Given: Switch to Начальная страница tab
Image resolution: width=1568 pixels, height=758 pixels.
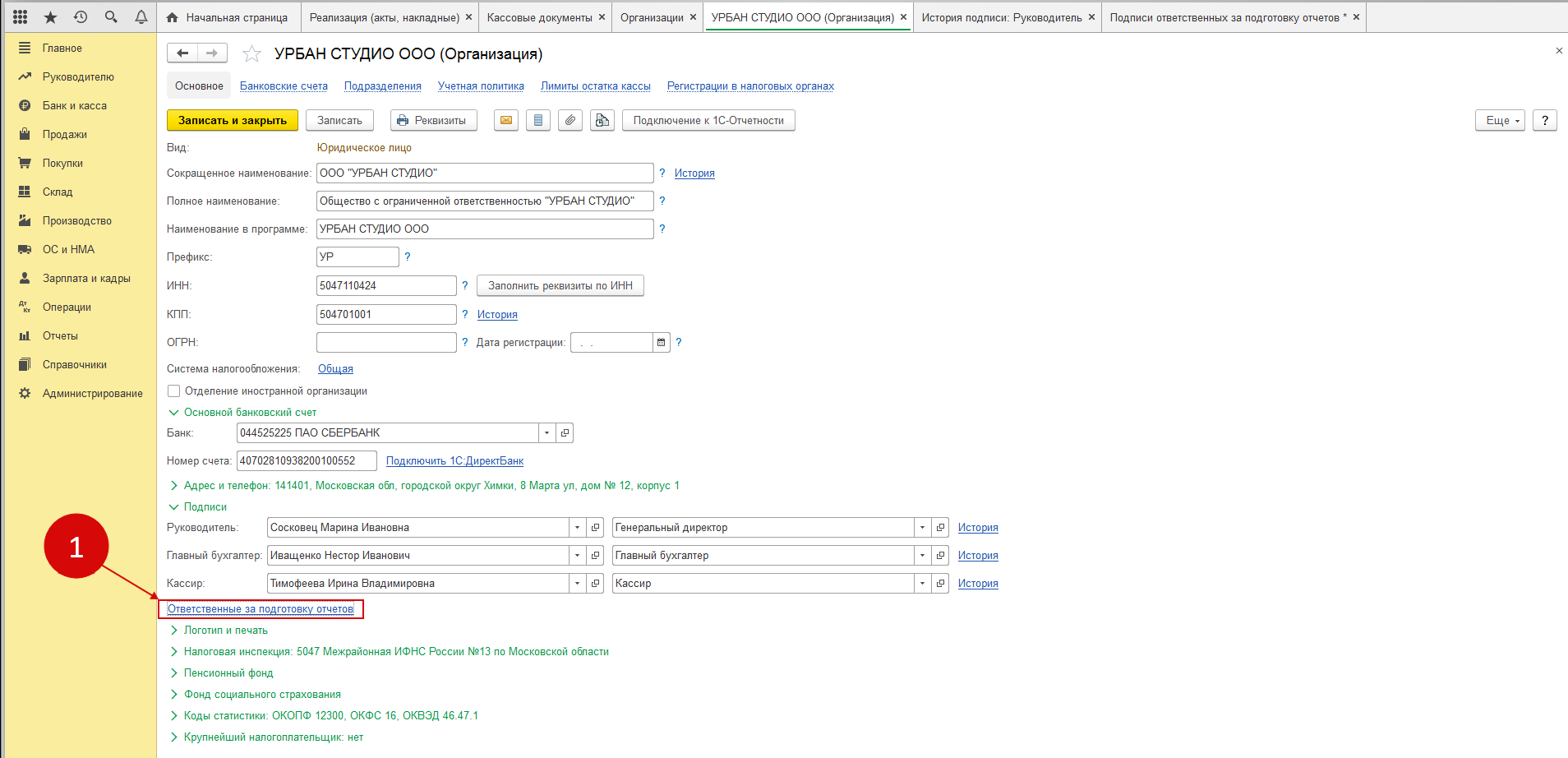Looking at the screenshot, I should point(228,17).
